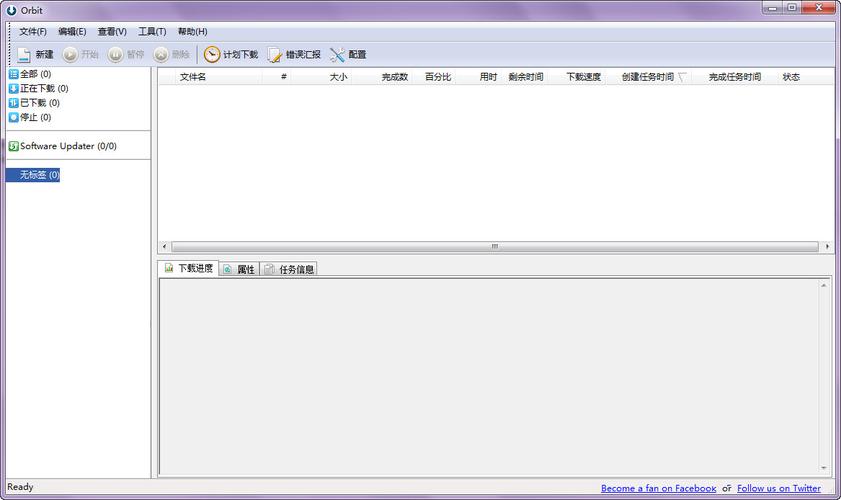Open the 编辑(E) menu
841x500 pixels.
point(72,32)
